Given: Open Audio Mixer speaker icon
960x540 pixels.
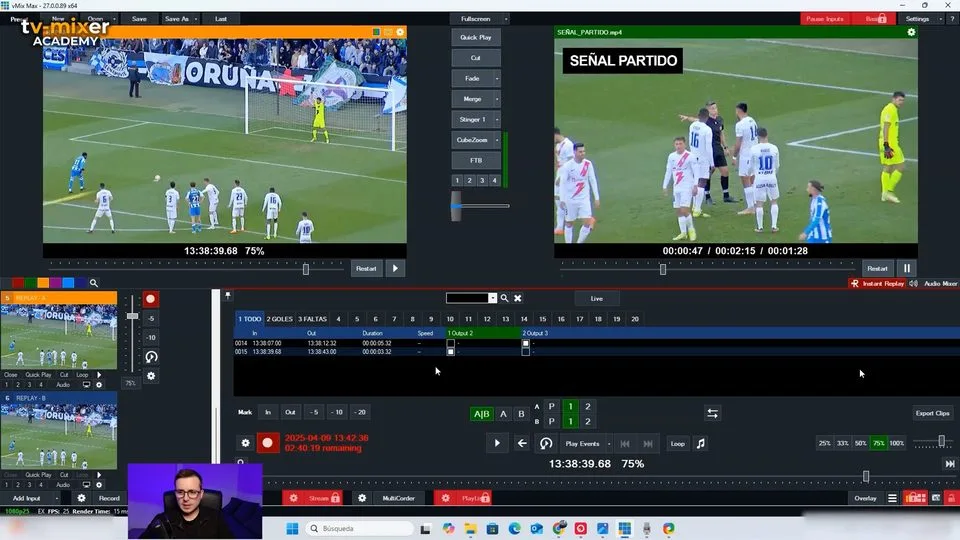Looking at the screenshot, I should [x=913, y=283].
